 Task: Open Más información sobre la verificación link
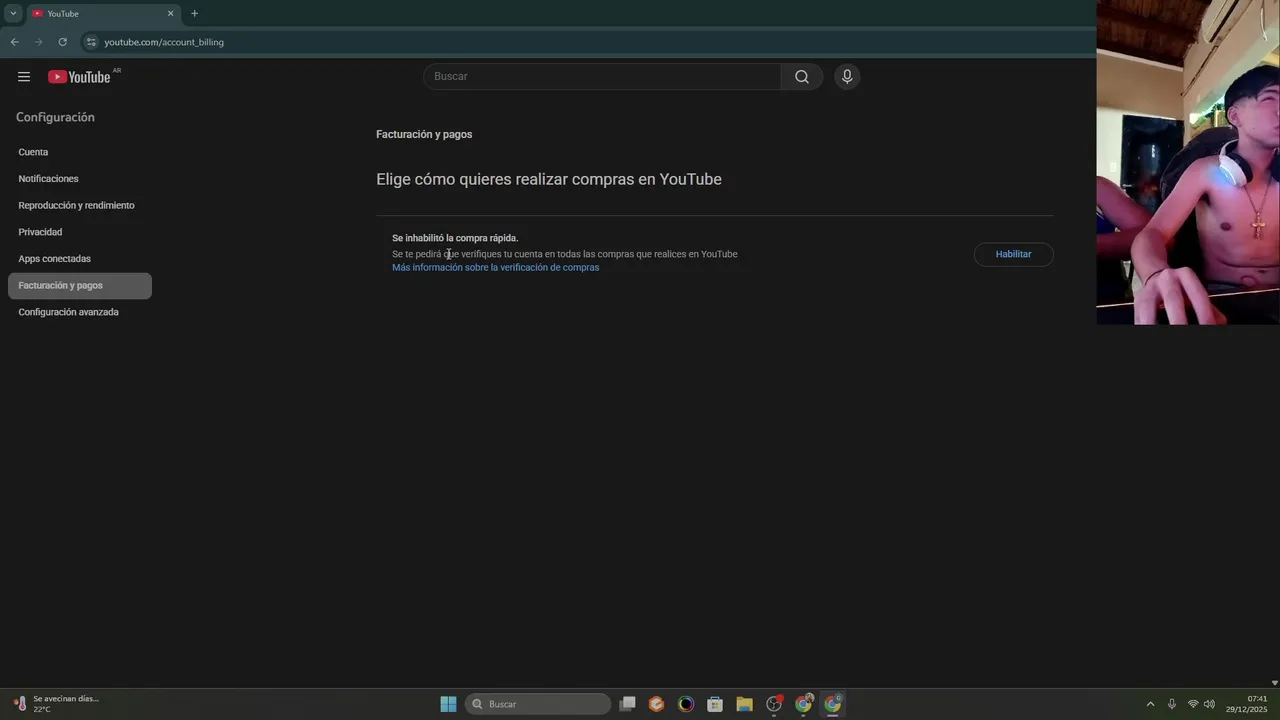click(x=495, y=268)
